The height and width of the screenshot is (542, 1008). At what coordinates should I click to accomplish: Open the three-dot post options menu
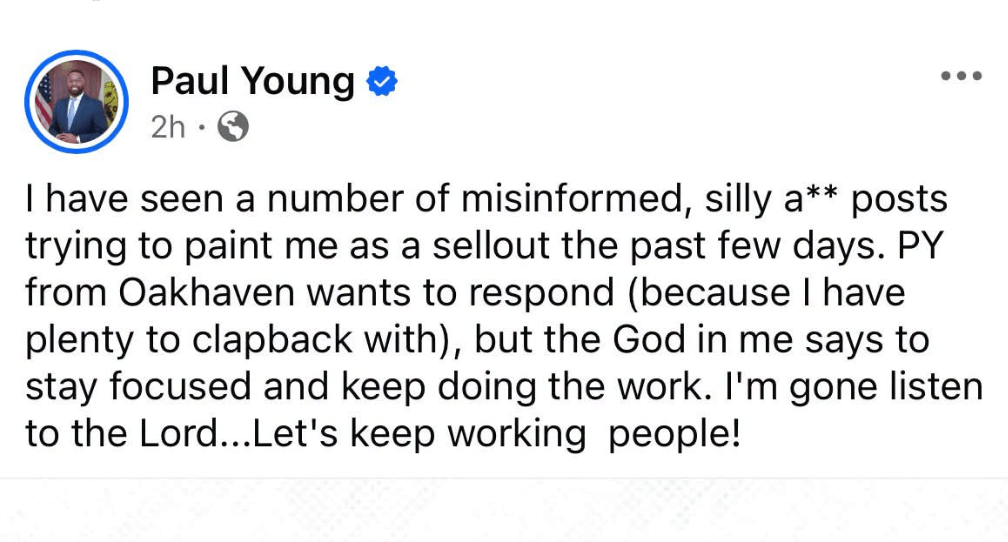click(961, 76)
